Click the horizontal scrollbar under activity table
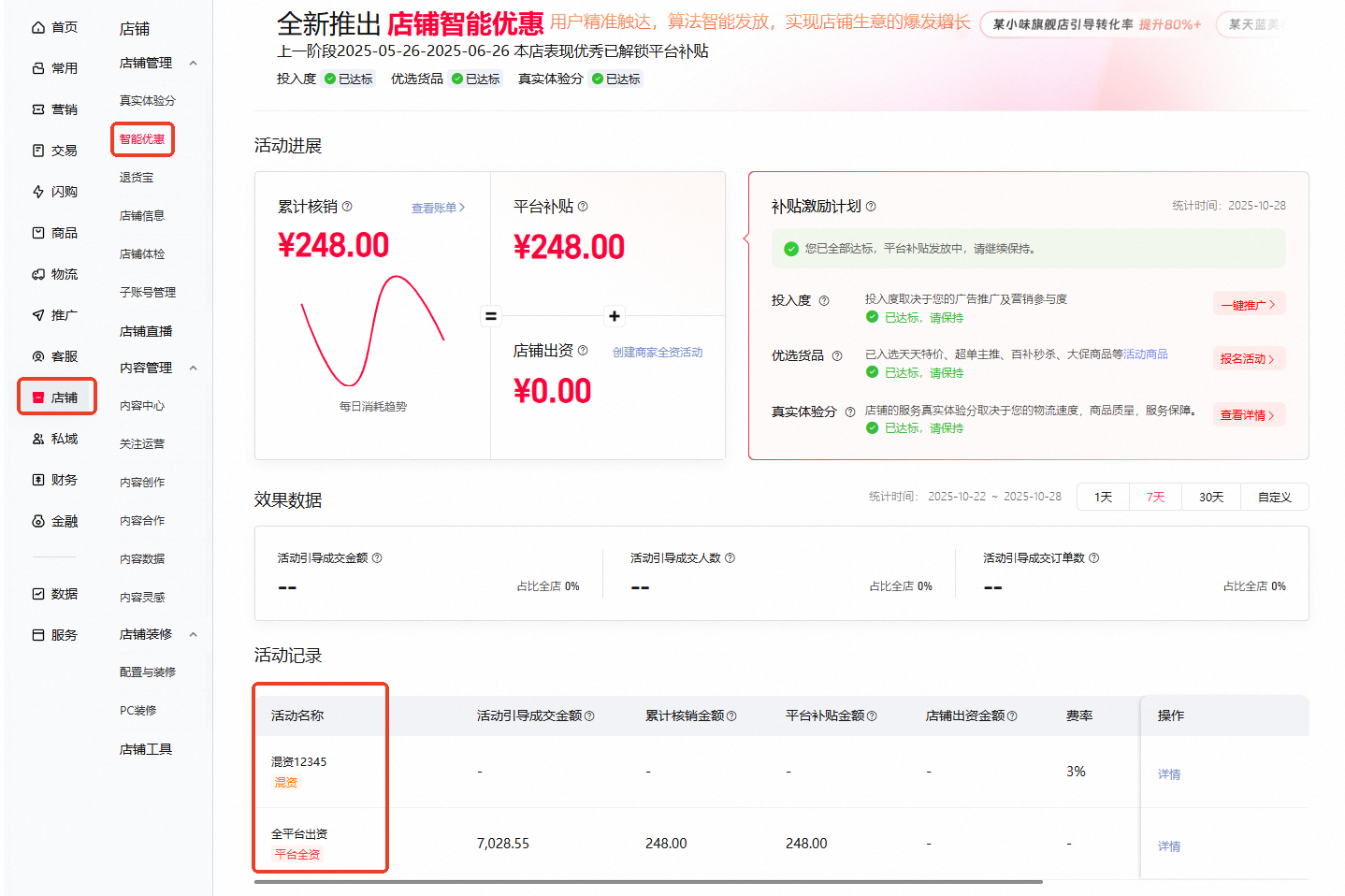The image size is (1345, 896). [648, 881]
